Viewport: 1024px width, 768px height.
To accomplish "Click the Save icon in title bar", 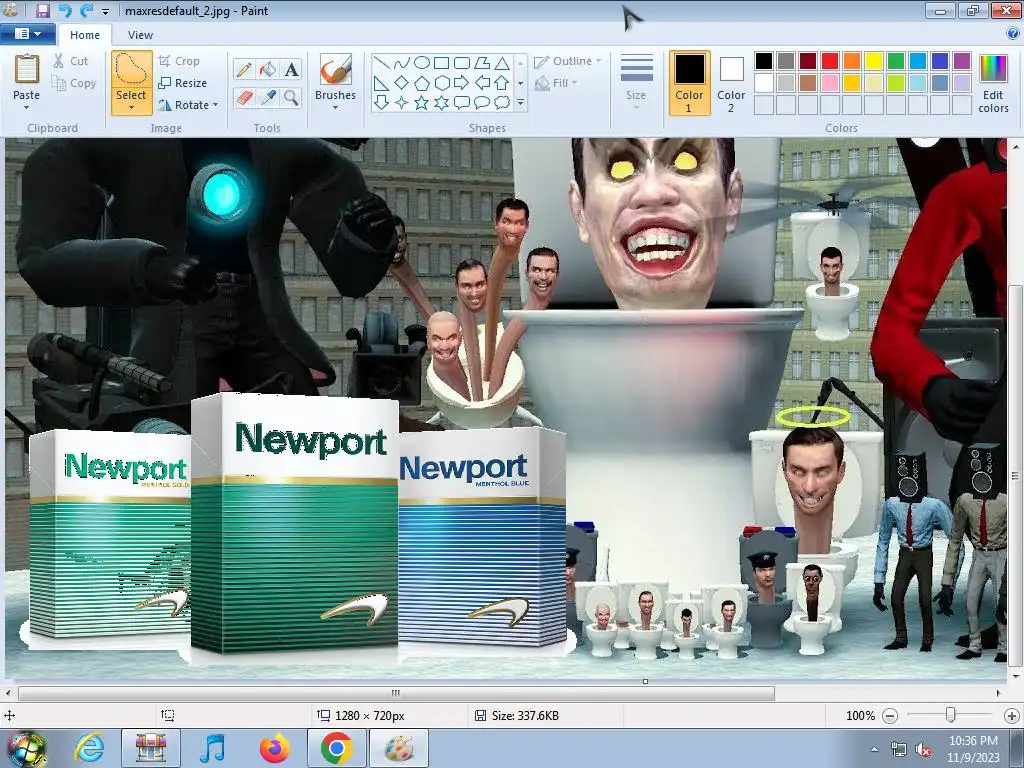I will 42,10.
